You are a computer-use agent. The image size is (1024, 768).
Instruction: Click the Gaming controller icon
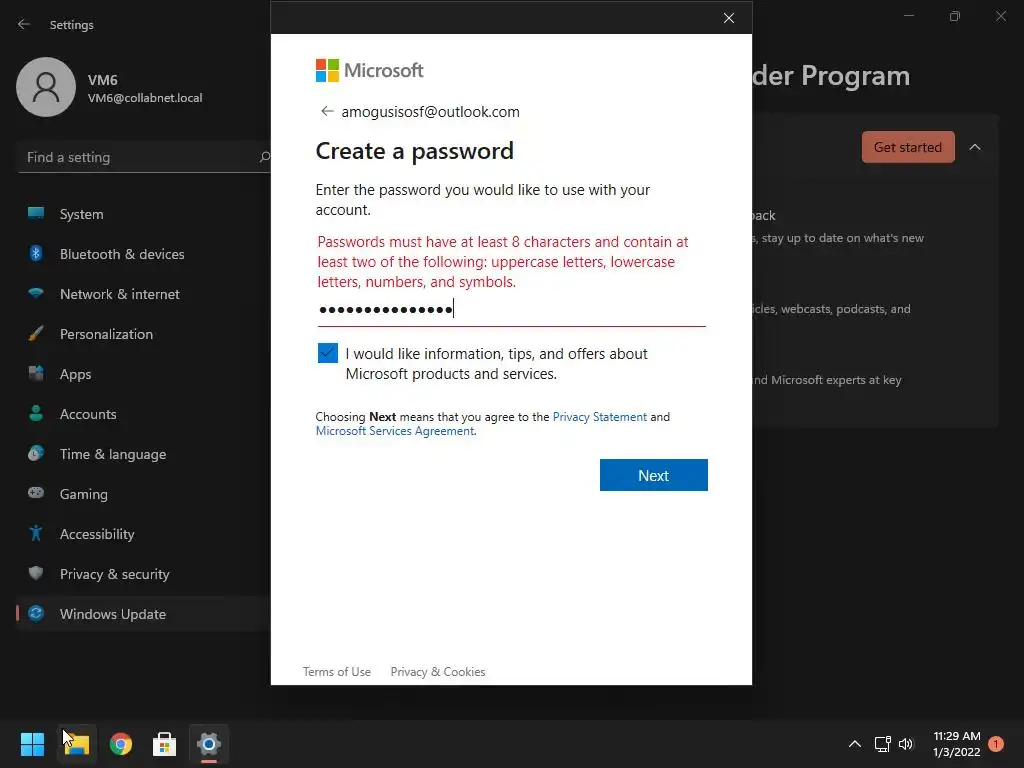point(36,493)
